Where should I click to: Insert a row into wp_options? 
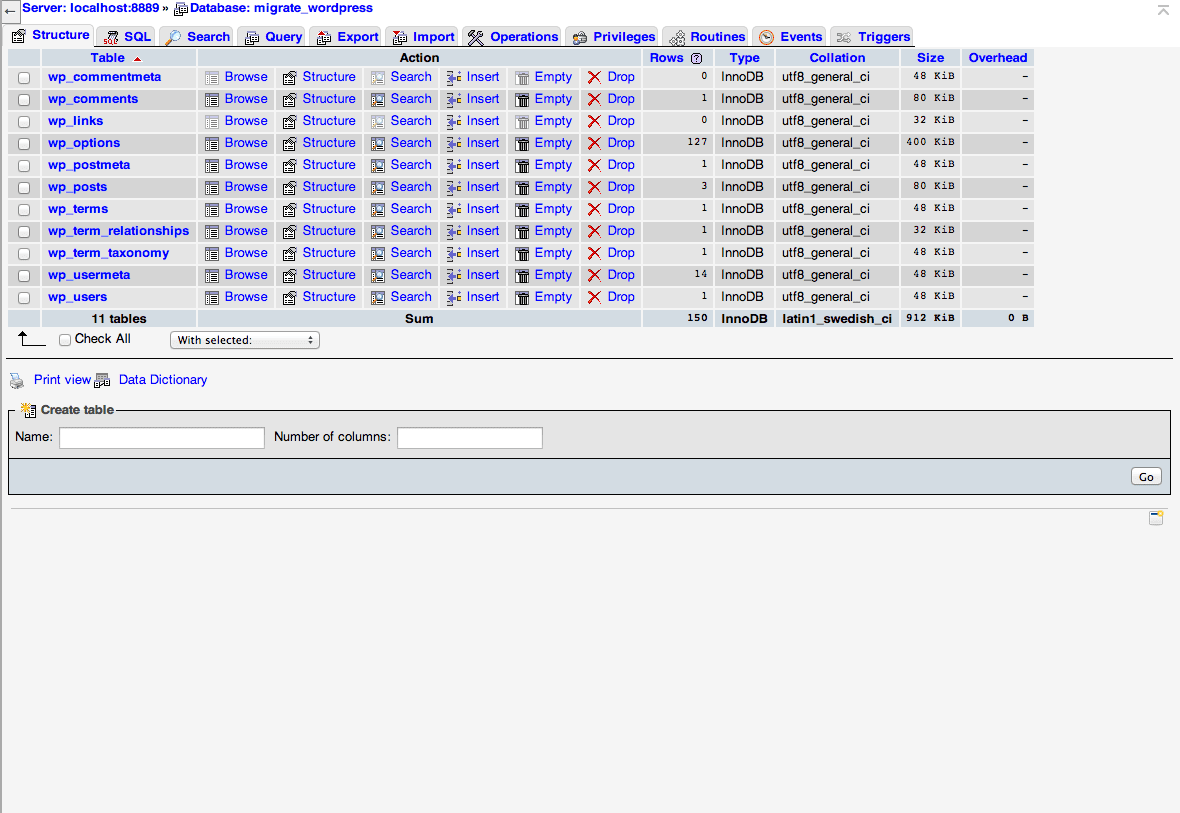[x=482, y=142]
